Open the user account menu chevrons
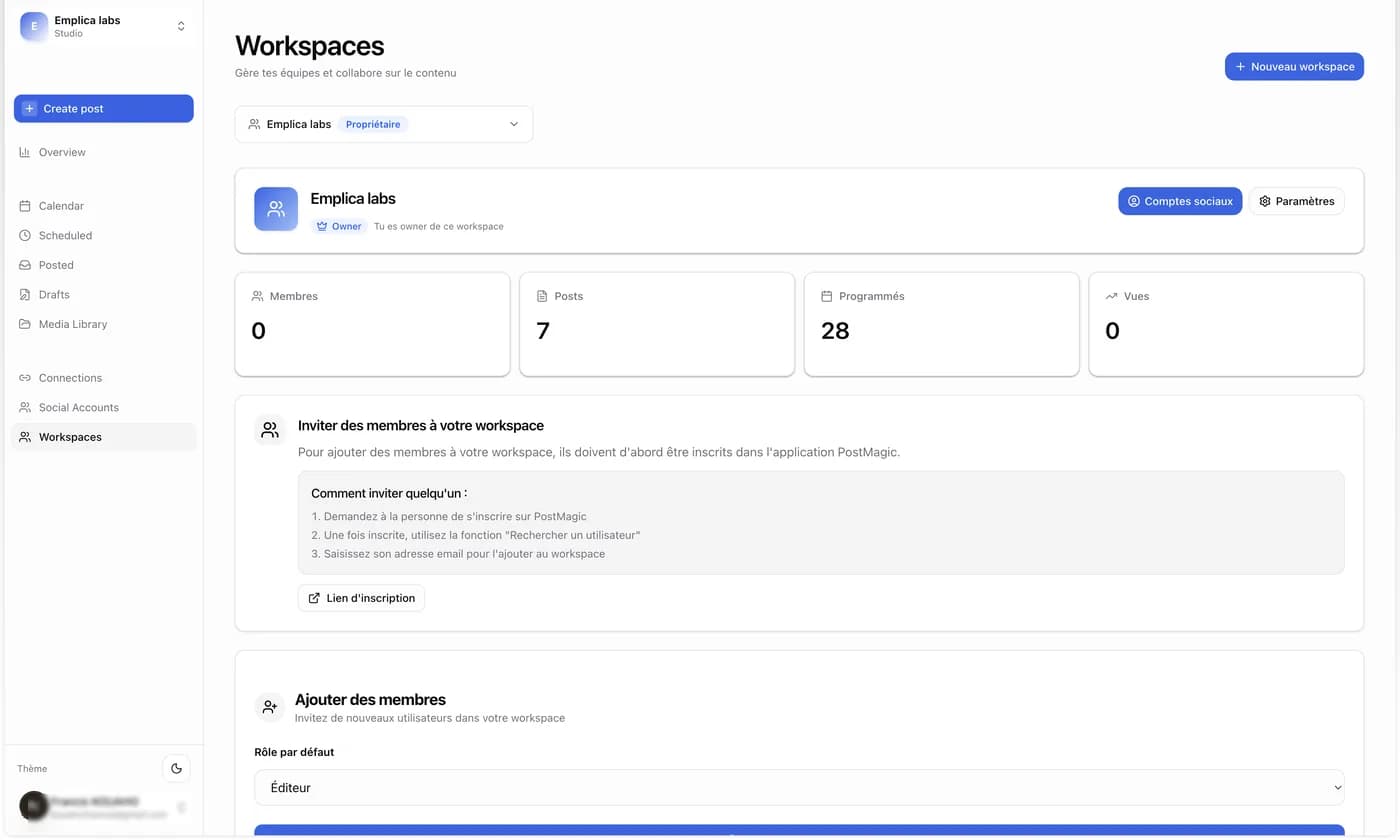Viewport: 1400px width, 840px height. (181, 807)
